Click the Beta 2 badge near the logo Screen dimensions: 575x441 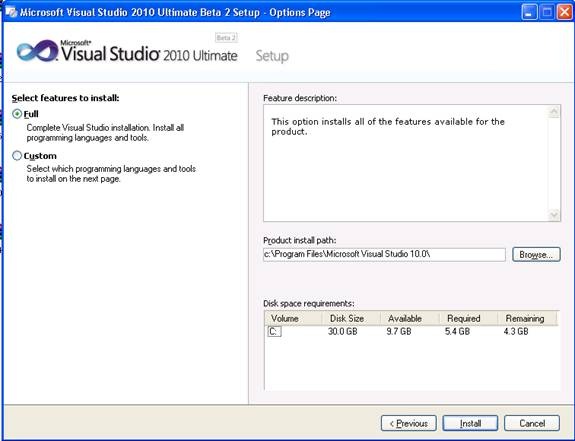pyautogui.click(x=226, y=38)
